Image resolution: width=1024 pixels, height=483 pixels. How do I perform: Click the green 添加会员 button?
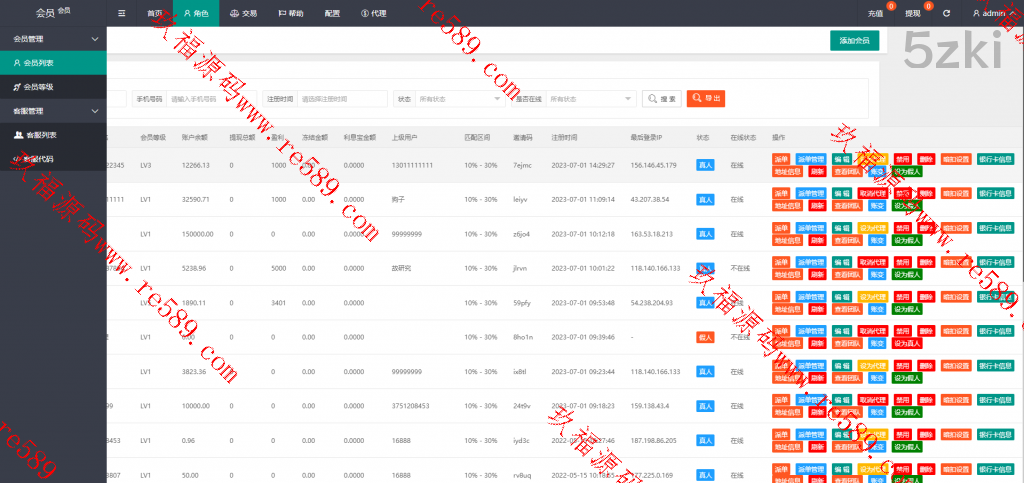pos(854,40)
